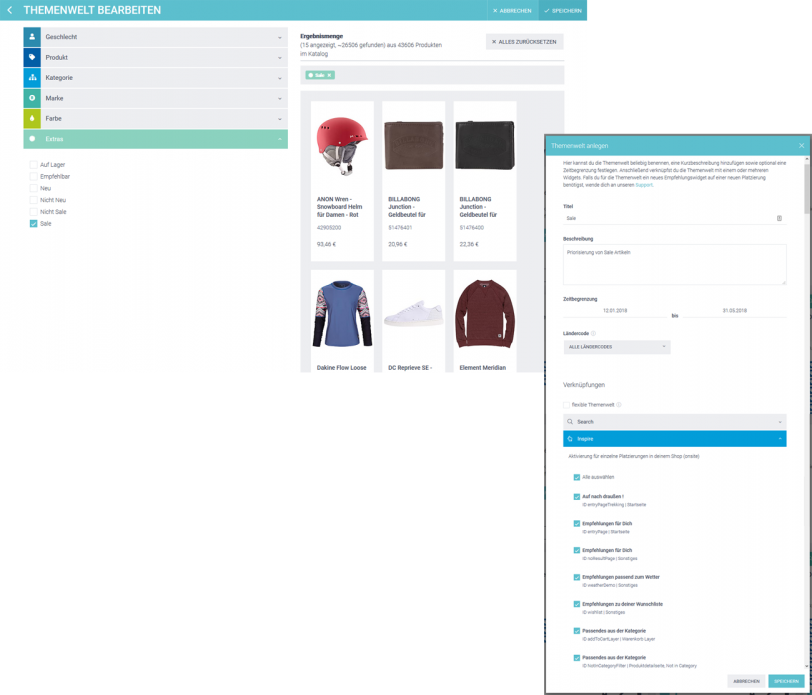The width and height of the screenshot is (812, 695).
Task: Select the Element Meridian sweater thumbnail
Action: pyautogui.click(x=485, y=314)
